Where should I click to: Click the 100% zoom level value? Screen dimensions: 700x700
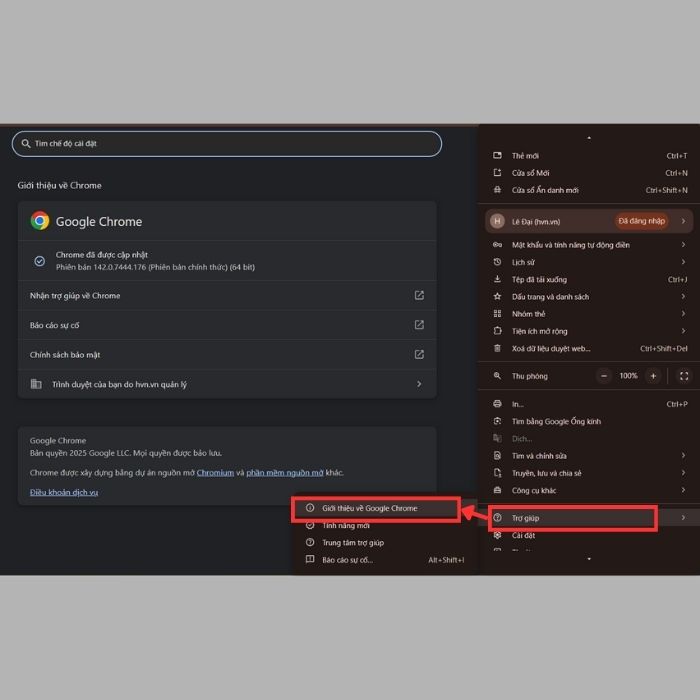click(628, 376)
